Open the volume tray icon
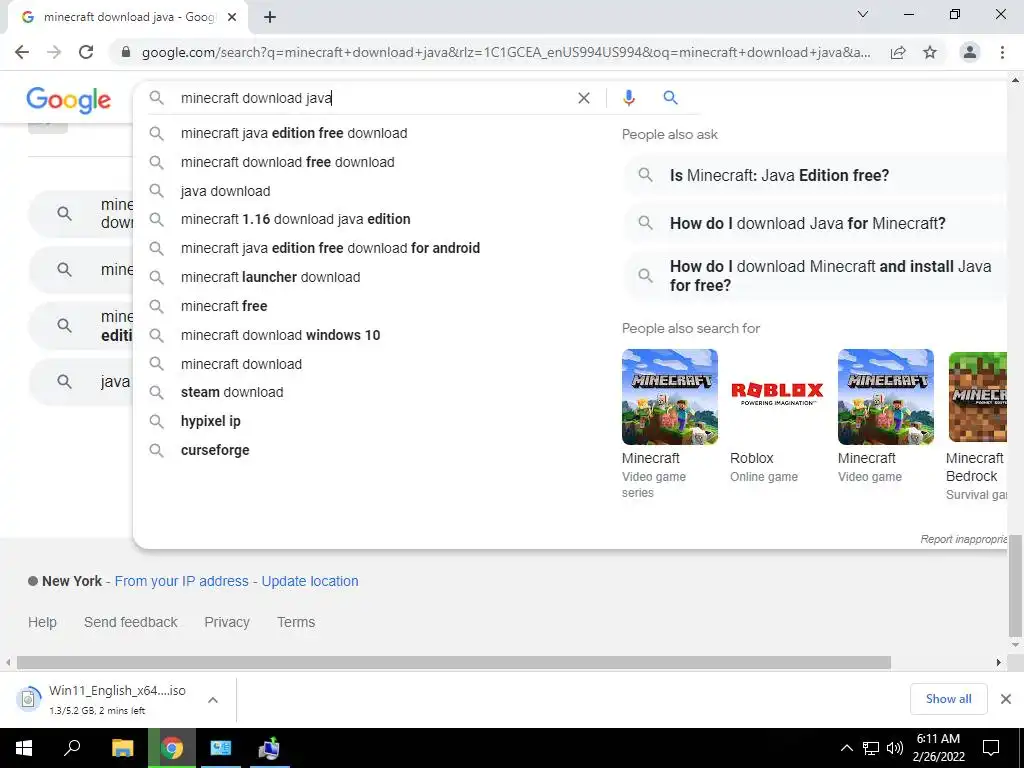This screenshot has height=768, width=1024. tap(895, 748)
